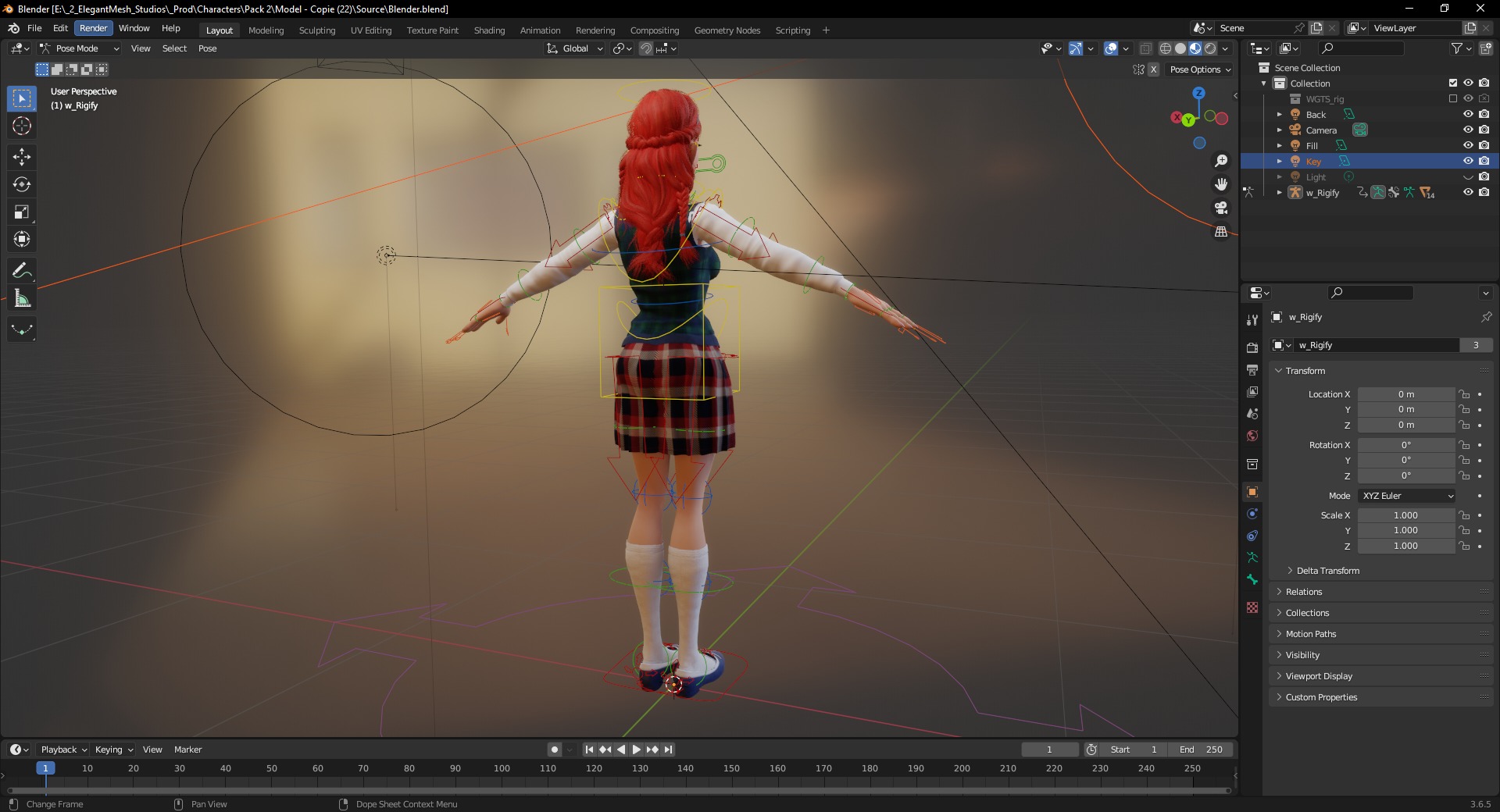Toggle X-ray display in viewport header
The width and height of the screenshot is (1500, 812).
tap(1145, 48)
